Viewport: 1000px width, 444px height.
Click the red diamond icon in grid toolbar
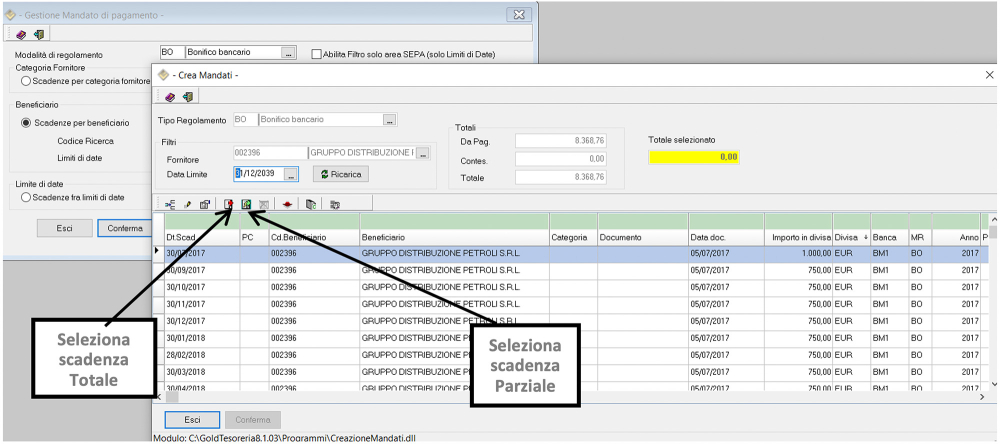click(286, 204)
